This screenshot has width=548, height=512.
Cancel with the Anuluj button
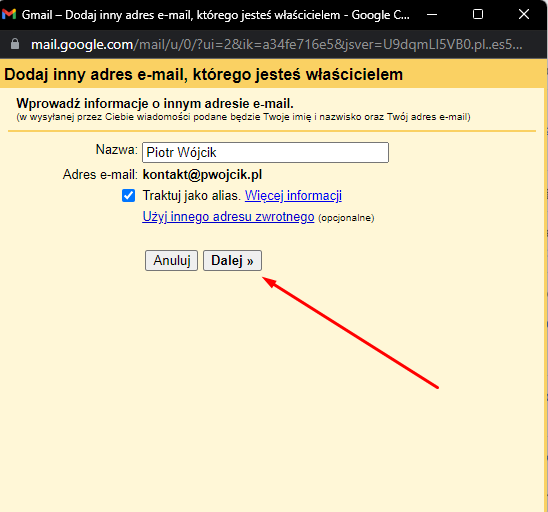(172, 260)
